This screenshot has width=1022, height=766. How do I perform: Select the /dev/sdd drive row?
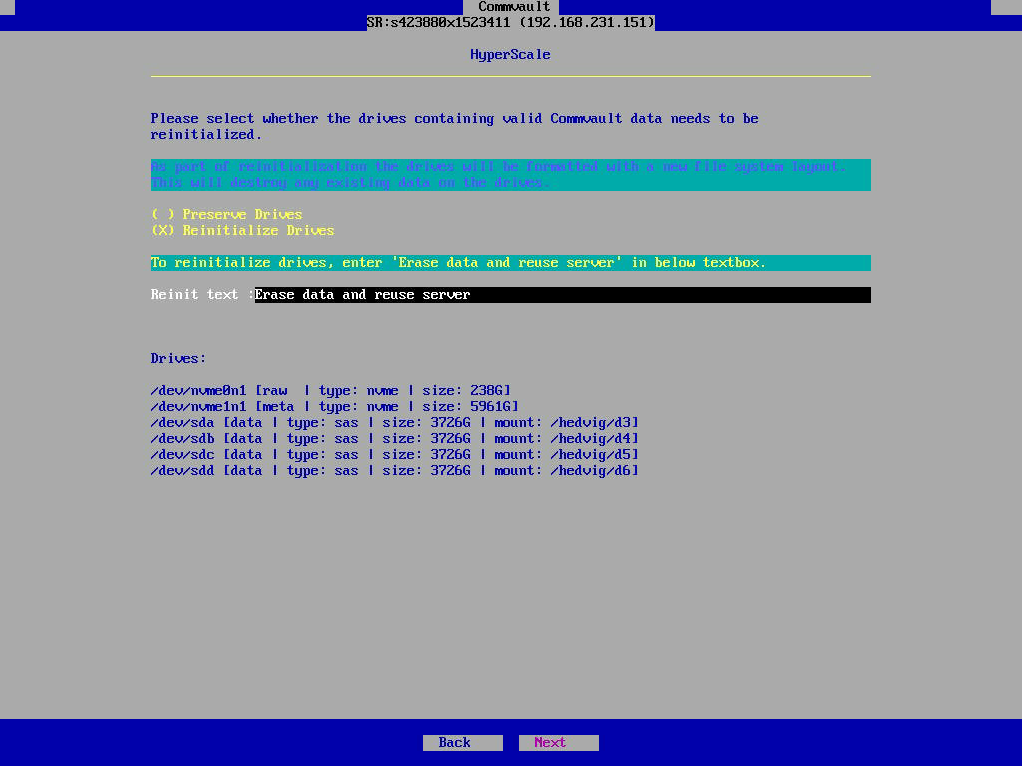point(394,471)
